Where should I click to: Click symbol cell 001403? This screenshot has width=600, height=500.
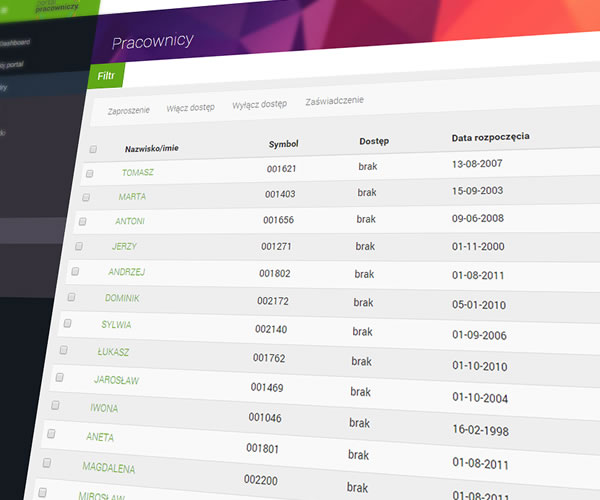click(x=280, y=194)
